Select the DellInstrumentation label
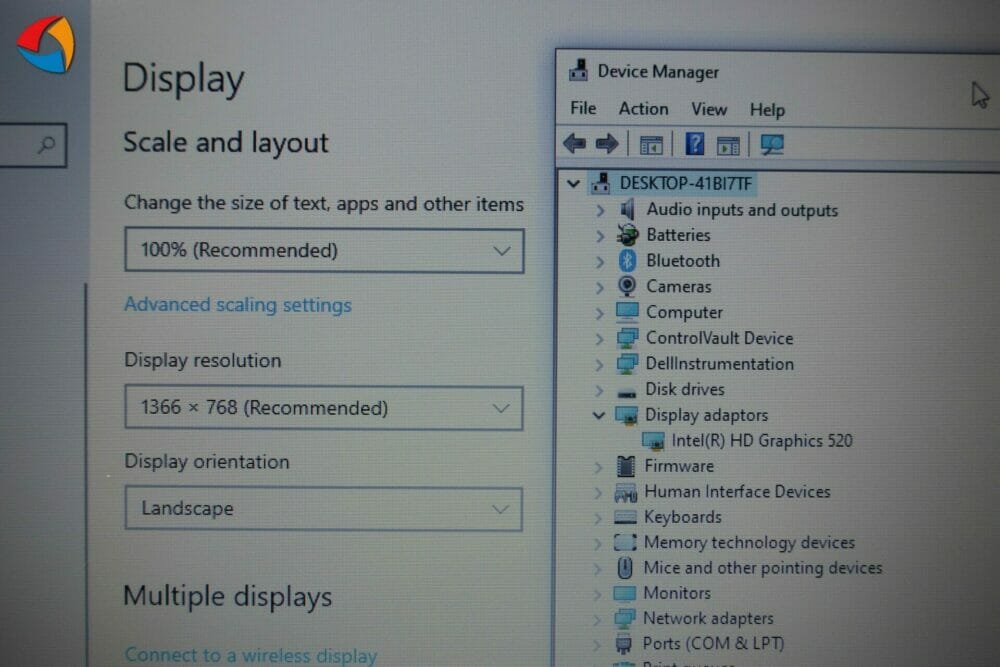 point(719,363)
